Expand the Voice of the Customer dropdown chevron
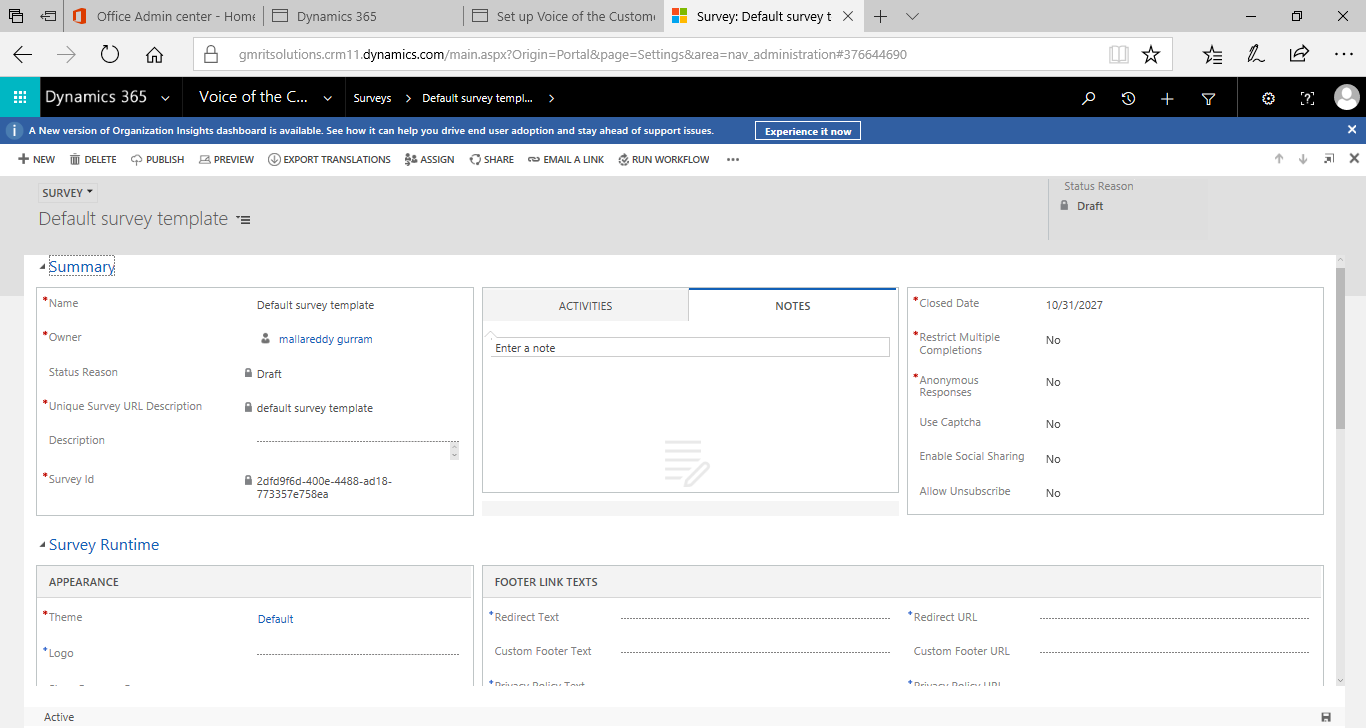Image resolution: width=1366 pixels, height=728 pixels. (x=328, y=98)
